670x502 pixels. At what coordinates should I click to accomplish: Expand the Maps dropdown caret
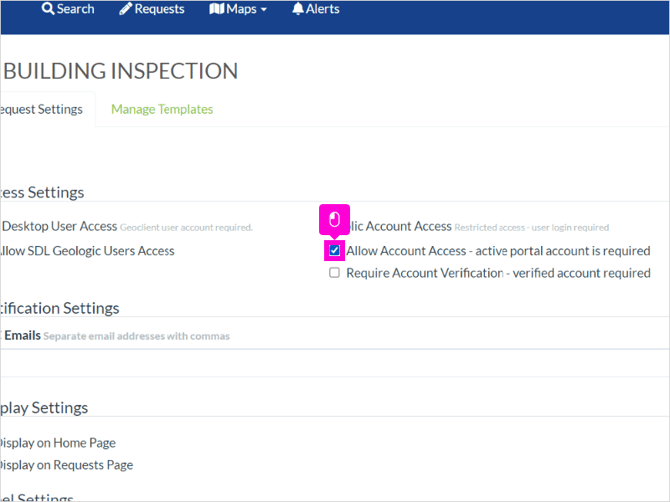point(264,9)
